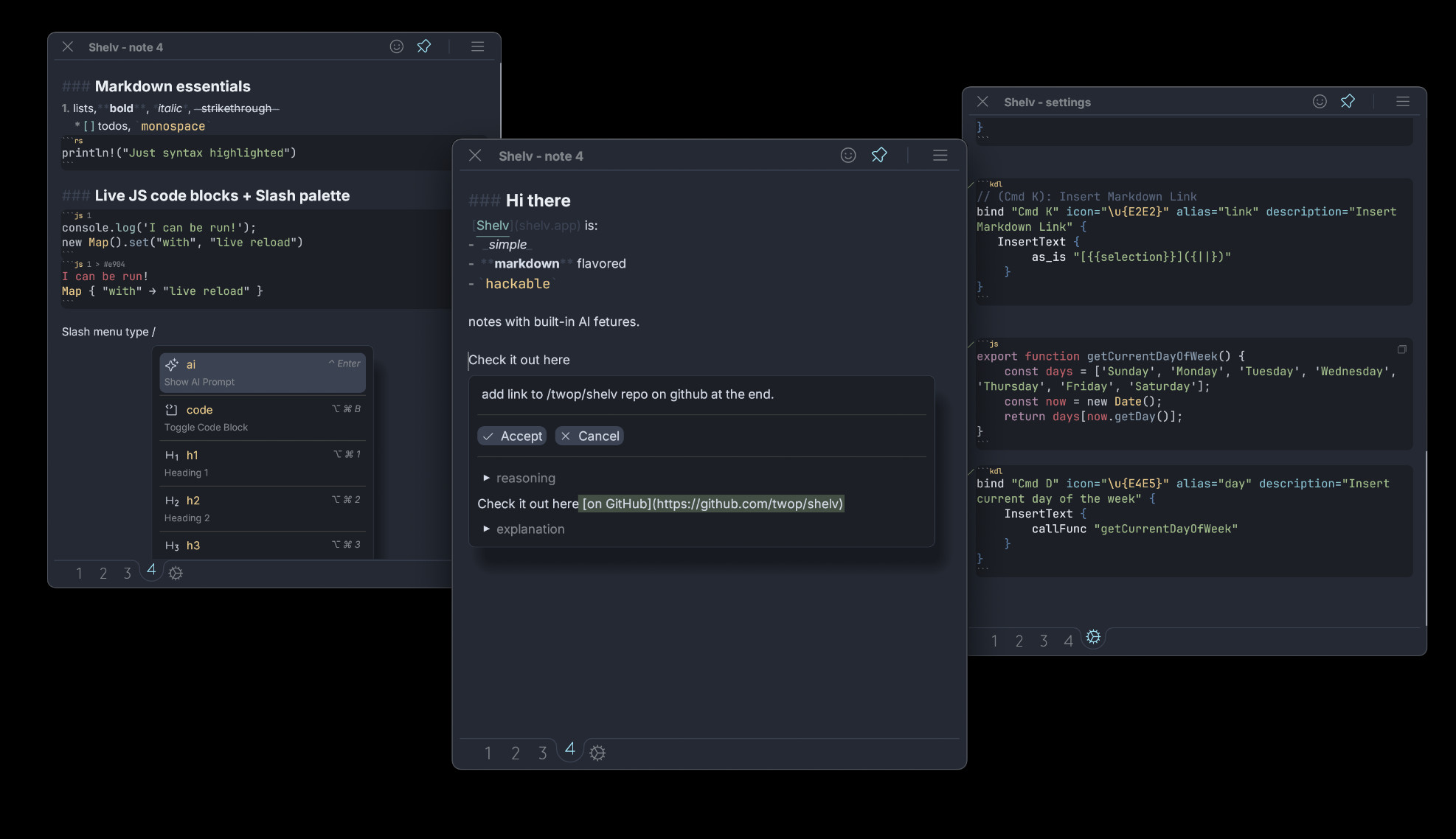The height and width of the screenshot is (839, 1456).
Task: Click the emoji icon in the settings window header
Action: point(1320,102)
